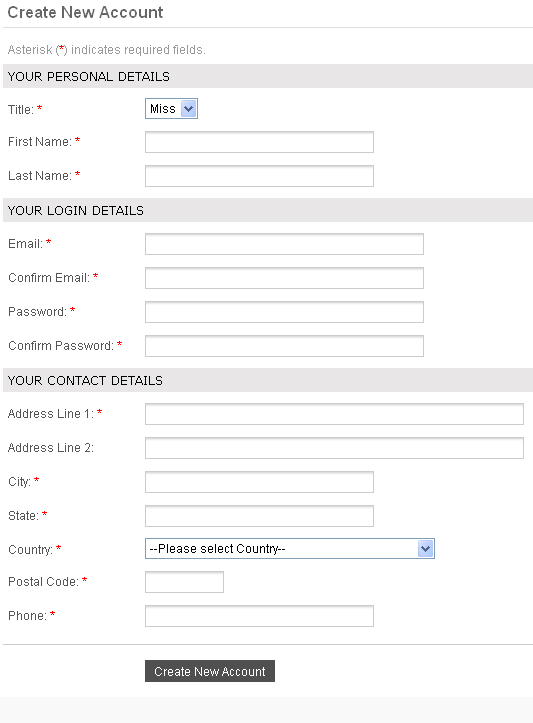Viewport: 533px width, 723px height.
Task: Expand the Country selection dropdown
Action: click(x=290, y=549)
